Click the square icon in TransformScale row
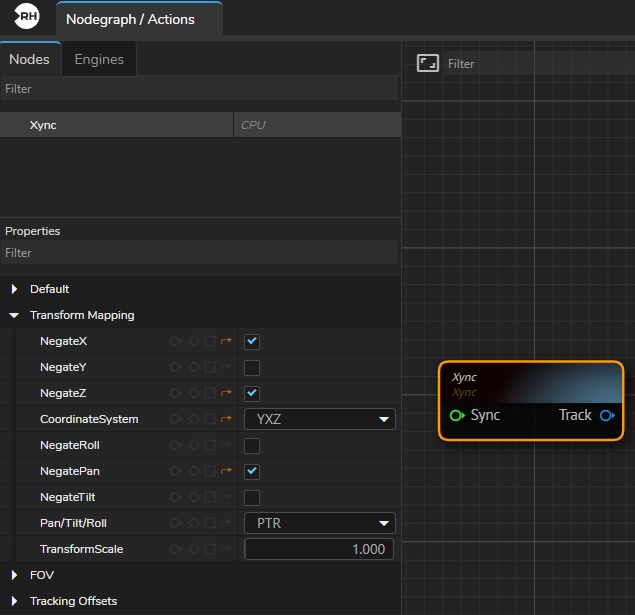The image size is (635, 615). point(209,549)
